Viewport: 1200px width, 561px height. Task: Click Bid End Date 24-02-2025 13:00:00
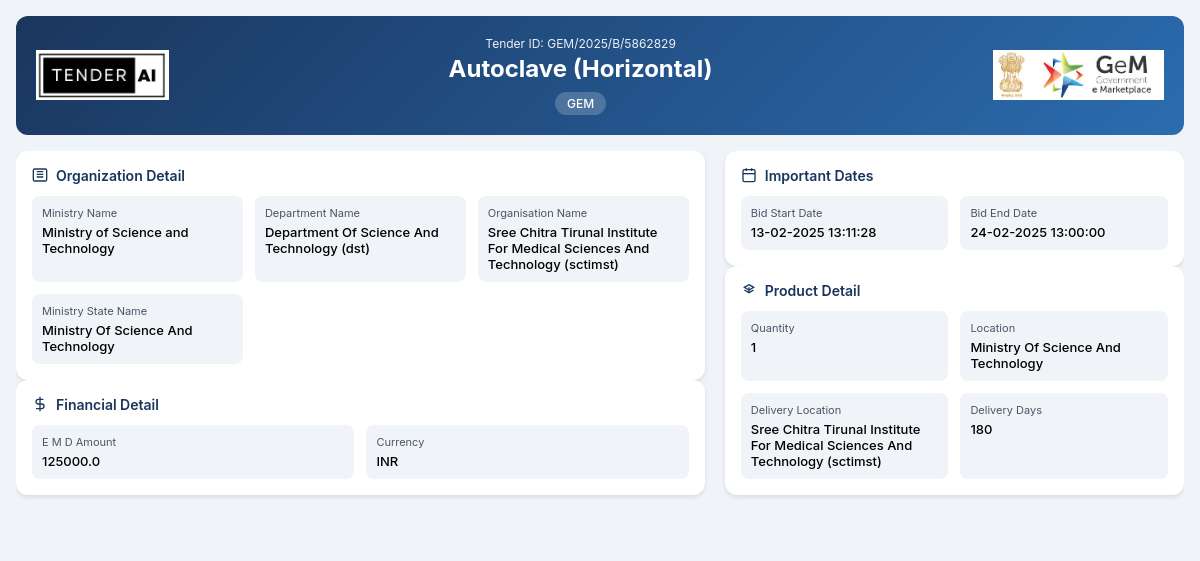[1037, 232]
